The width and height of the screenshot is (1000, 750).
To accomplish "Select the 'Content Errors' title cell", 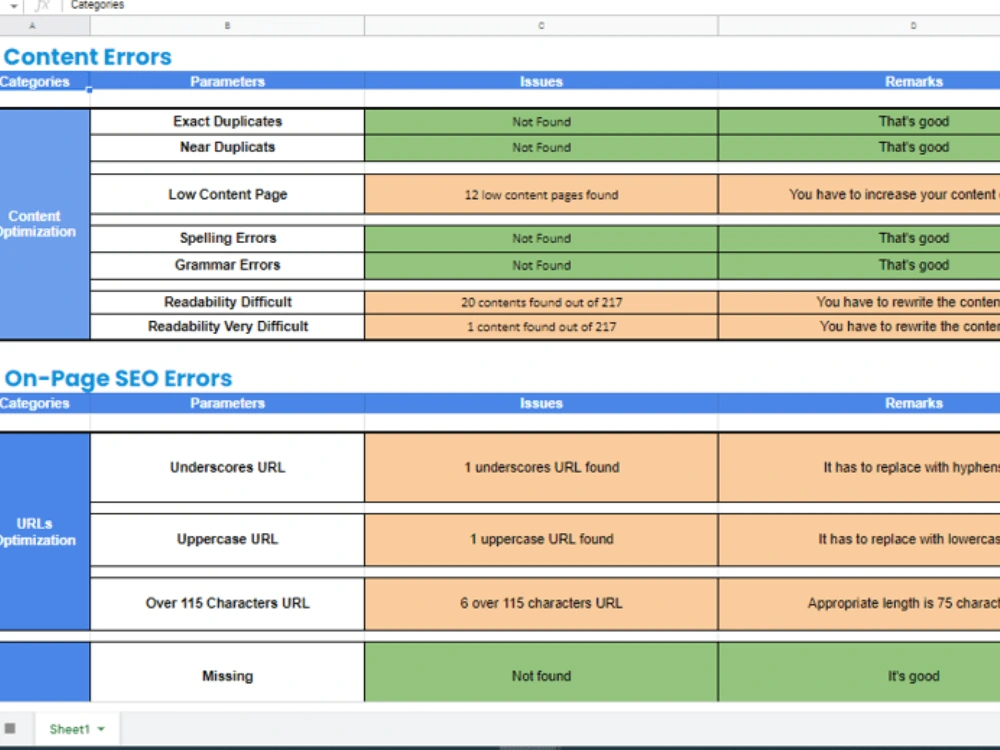I will 88,57.
